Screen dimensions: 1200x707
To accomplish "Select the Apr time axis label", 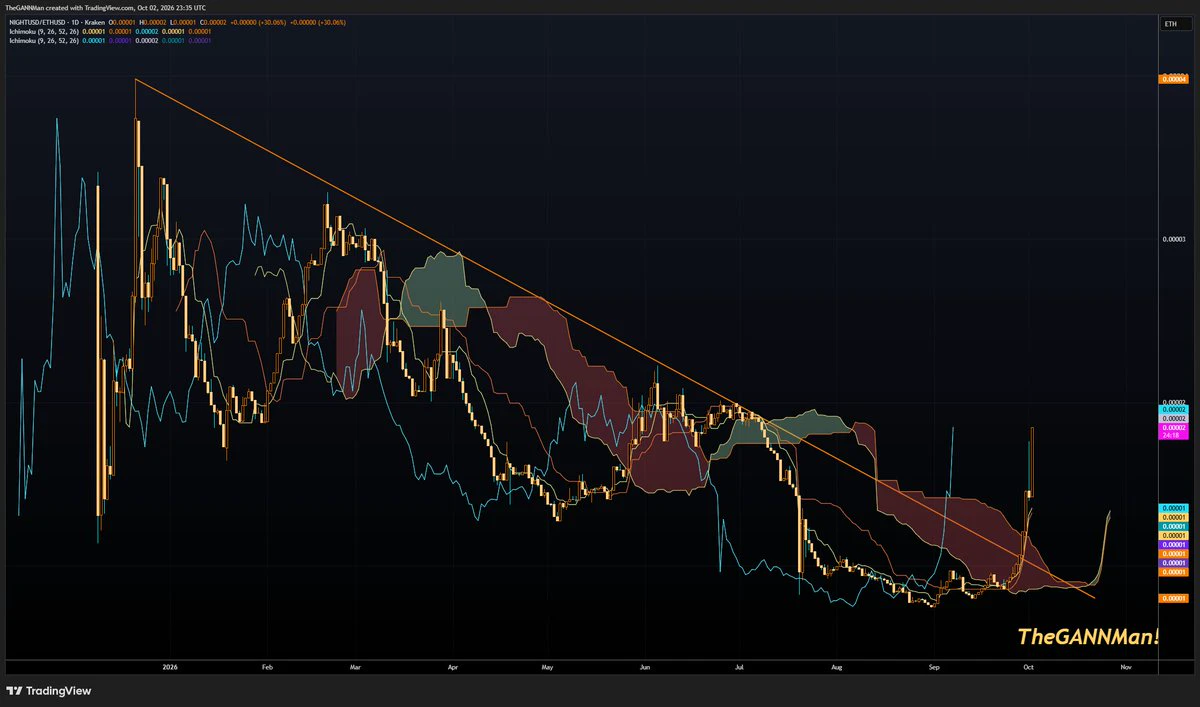I will [452, 665].
